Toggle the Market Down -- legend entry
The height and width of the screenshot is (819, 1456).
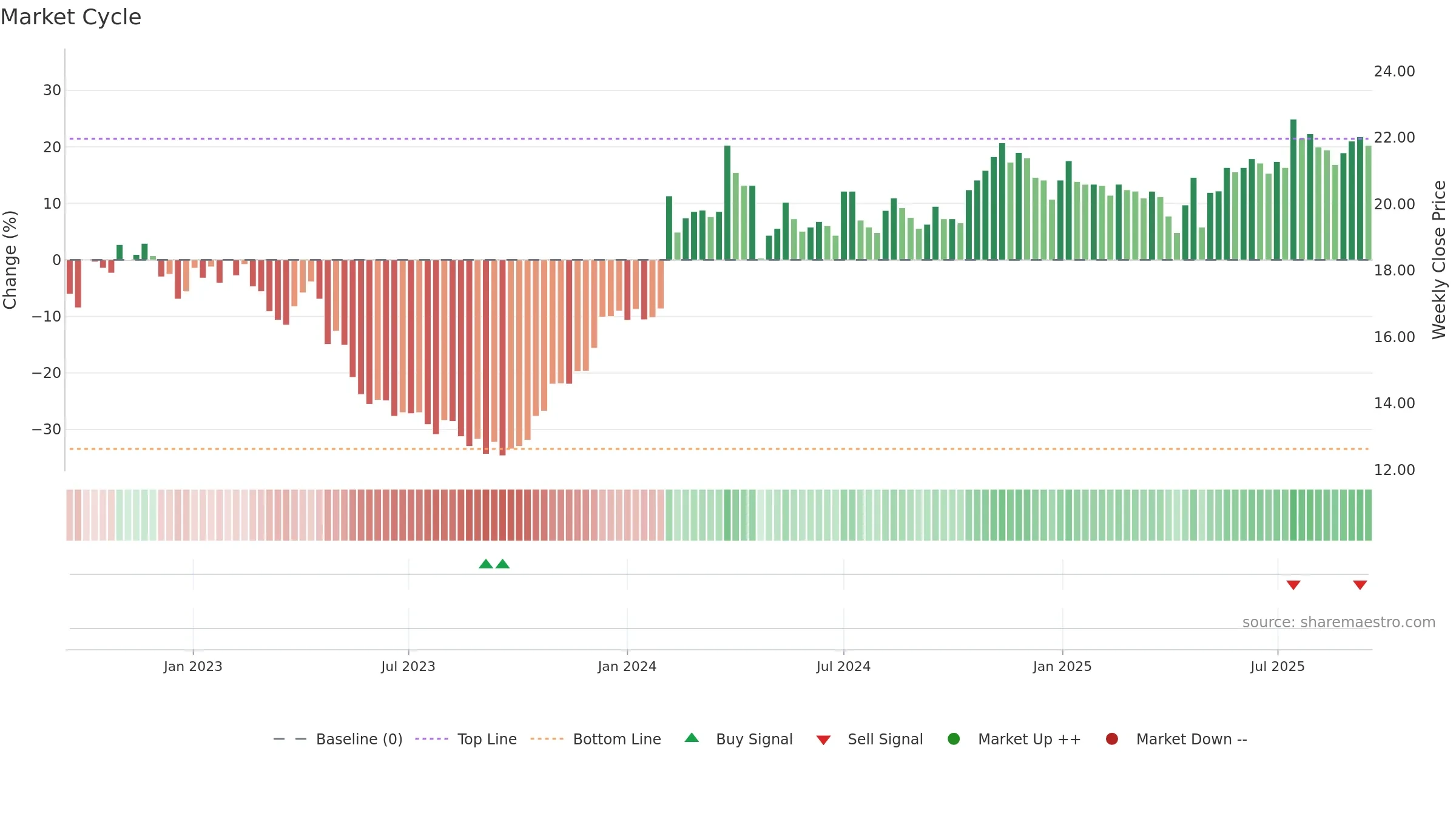[1176, 739]
